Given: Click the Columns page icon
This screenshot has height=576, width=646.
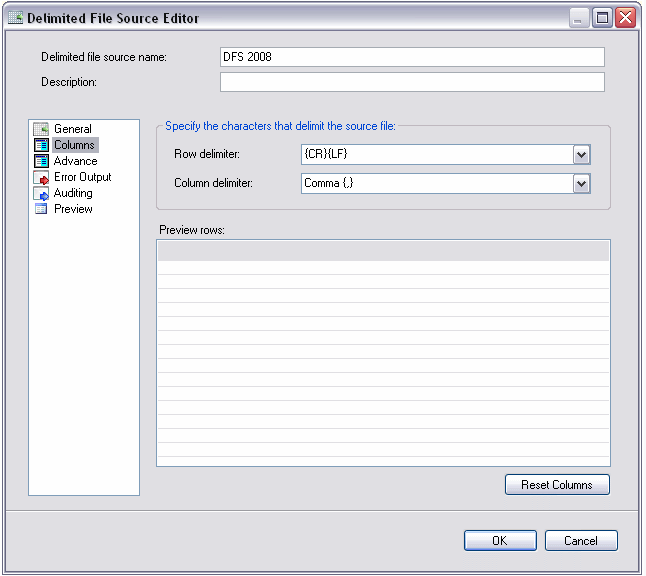Looking at the screenshot, I should click(x=41, y=145).
